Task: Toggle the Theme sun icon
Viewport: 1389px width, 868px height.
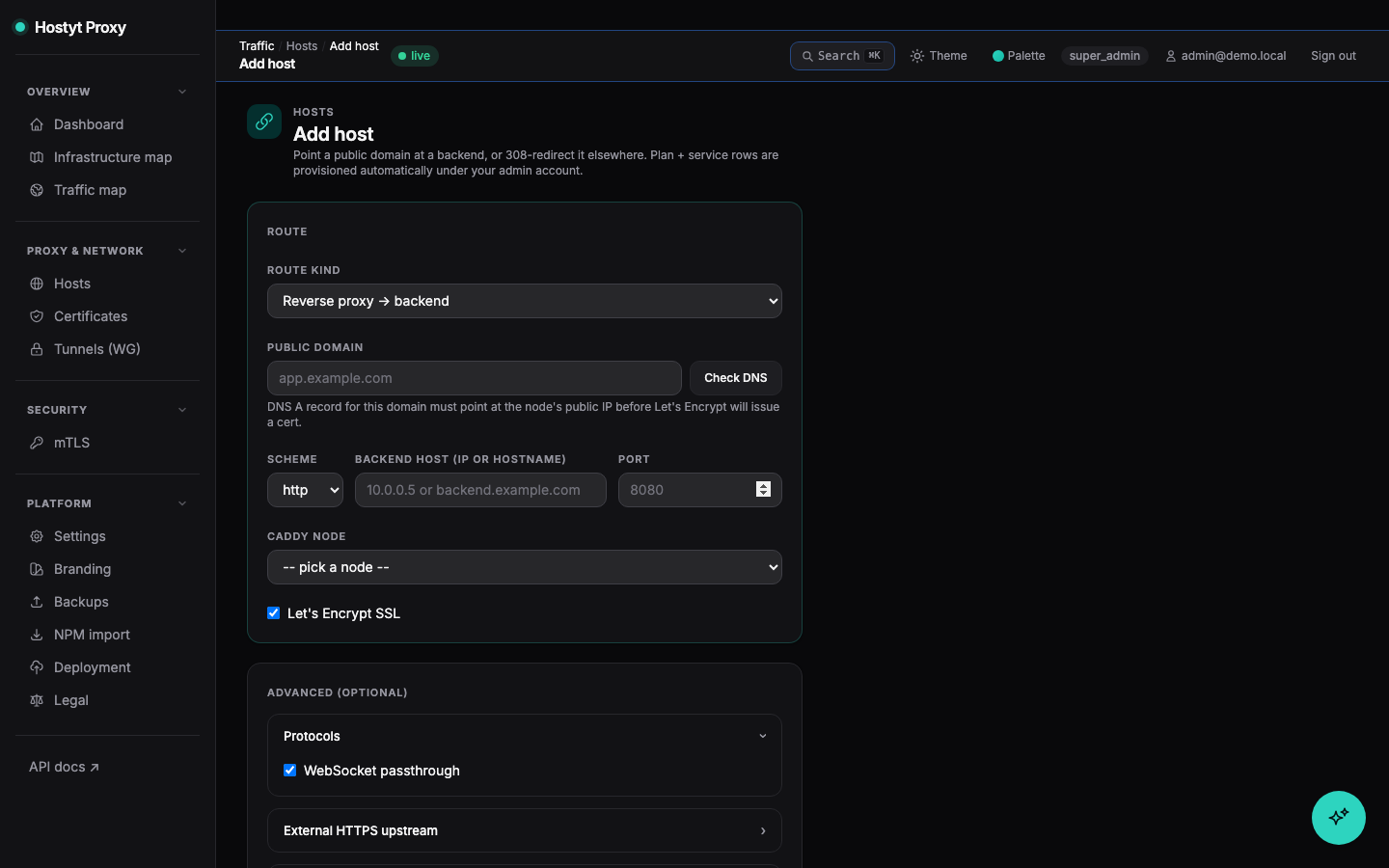Action: point(917,56)
